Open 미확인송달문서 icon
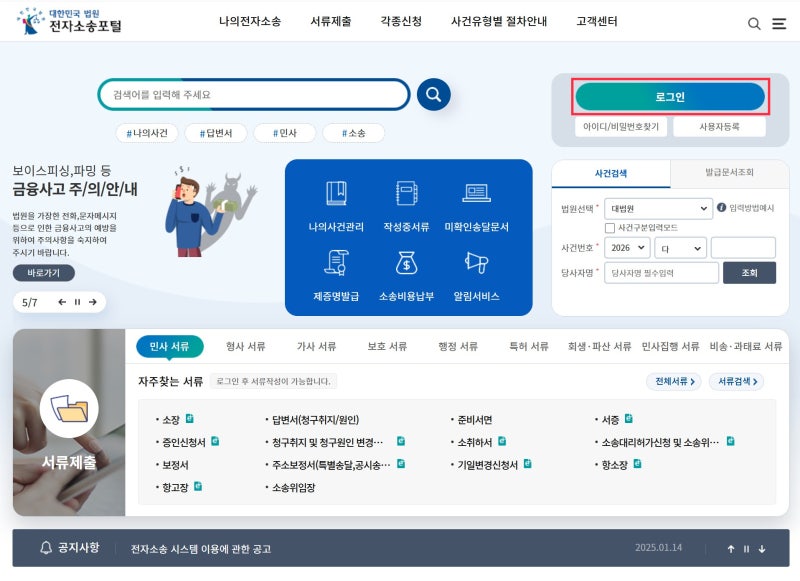This screenshot has height=581, width=800. click(x=477, y=193)
